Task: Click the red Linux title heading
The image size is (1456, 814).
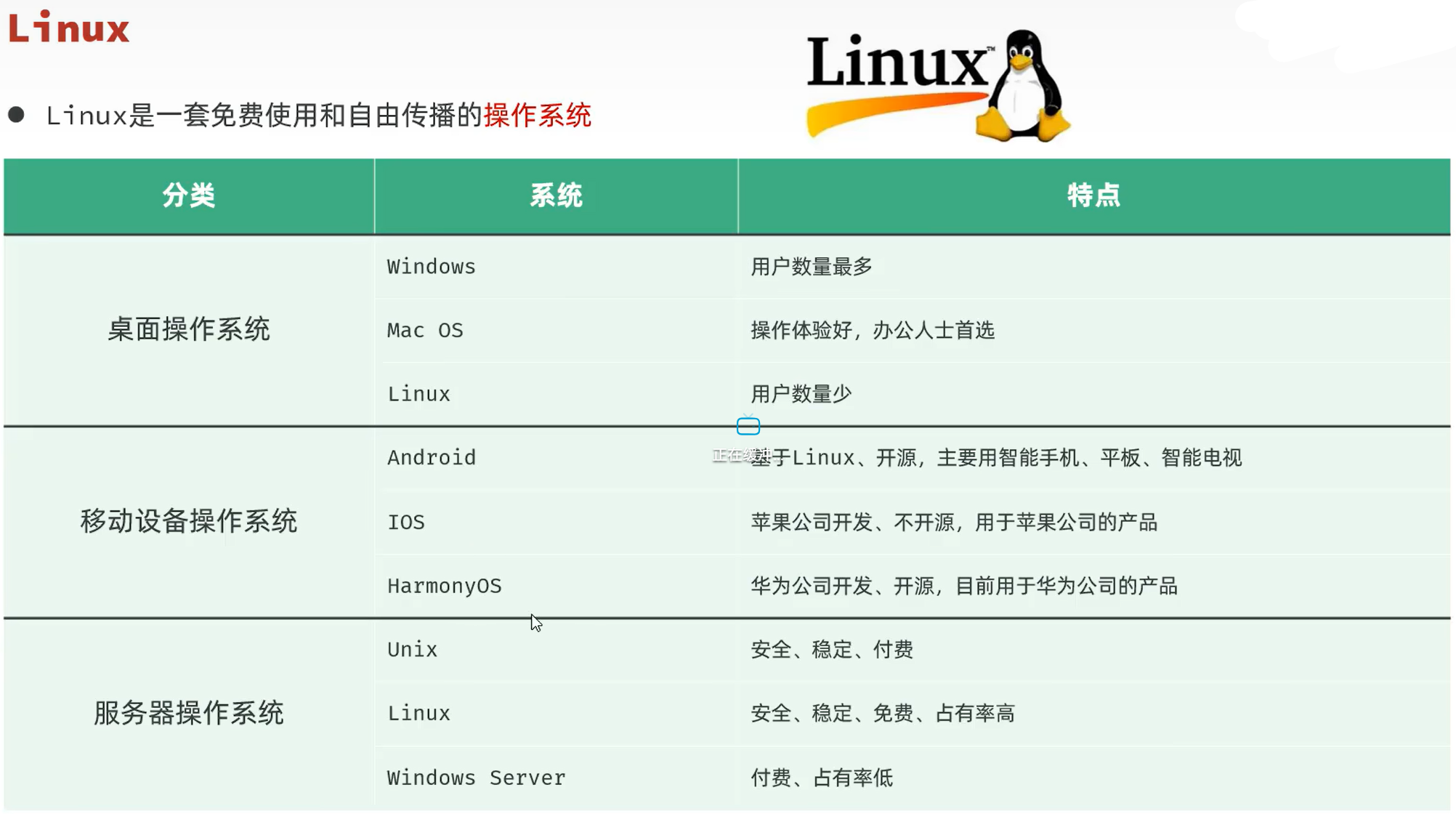Action: coord(69,28)
